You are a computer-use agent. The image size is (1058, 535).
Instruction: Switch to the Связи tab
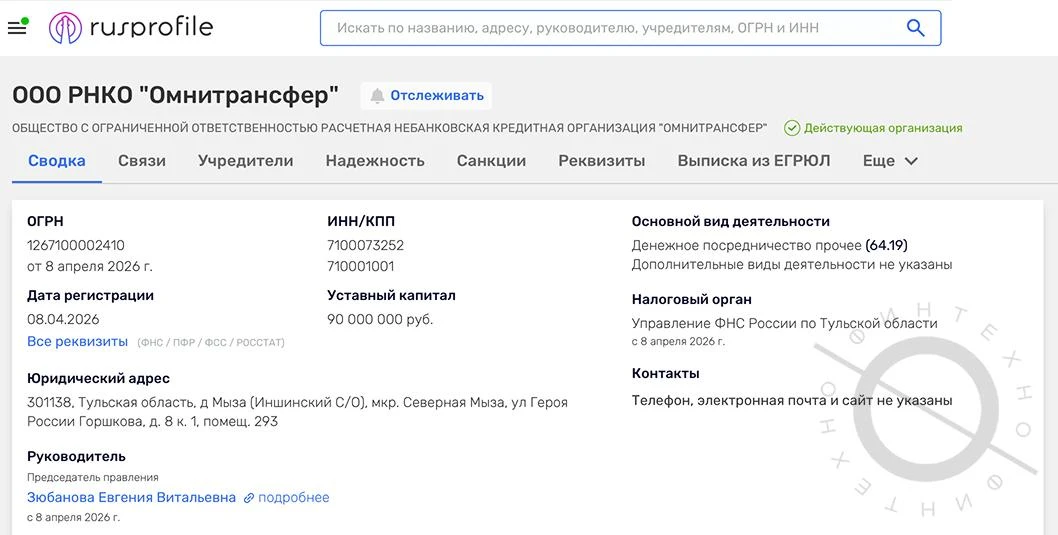click(142, 161)
